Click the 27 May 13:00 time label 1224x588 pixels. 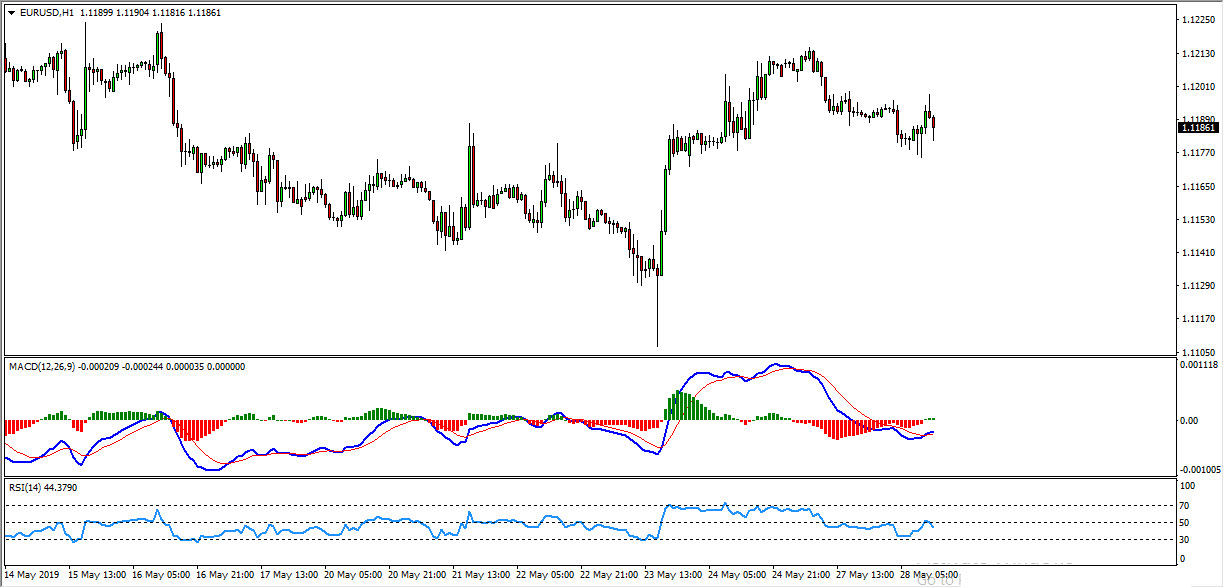[867, 575]
